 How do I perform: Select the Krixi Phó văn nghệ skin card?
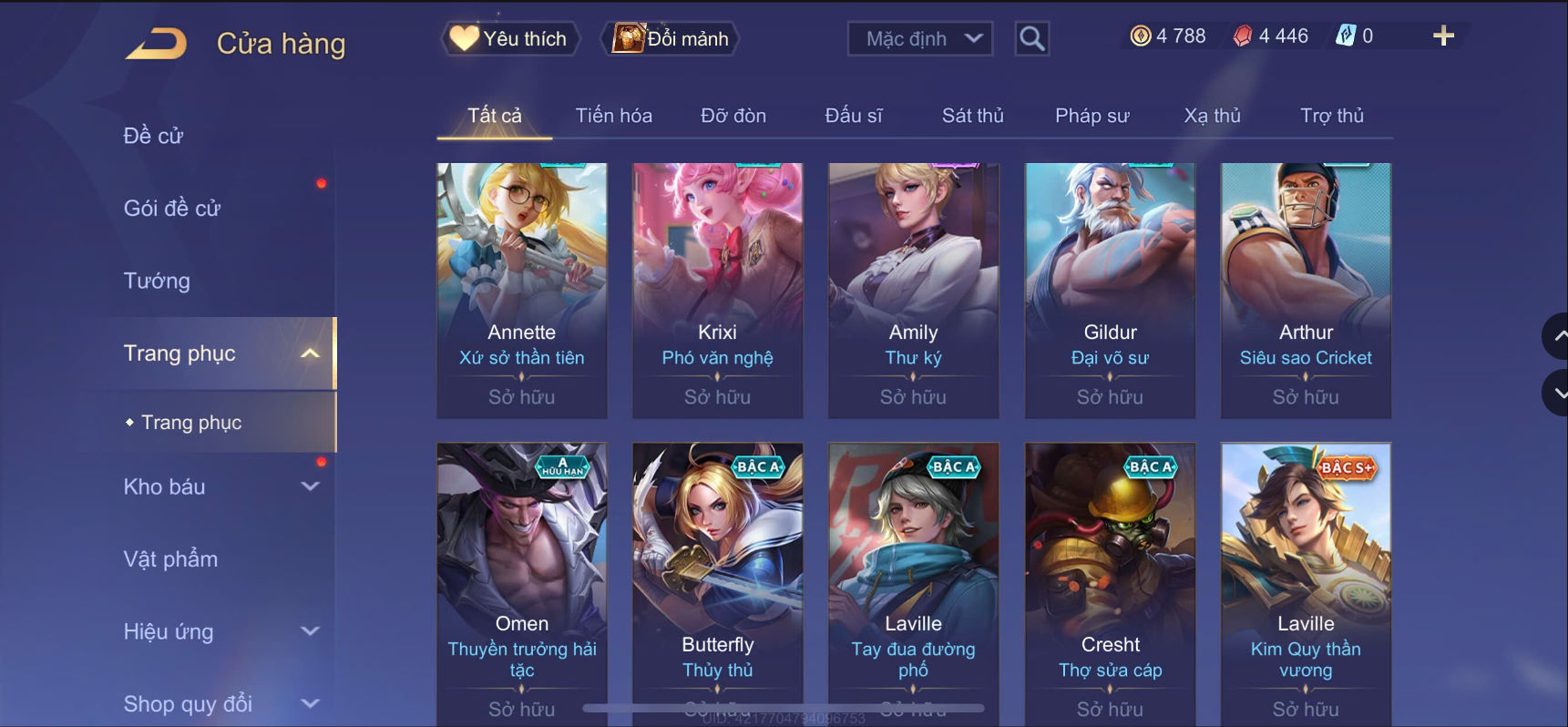coord(718,291)
